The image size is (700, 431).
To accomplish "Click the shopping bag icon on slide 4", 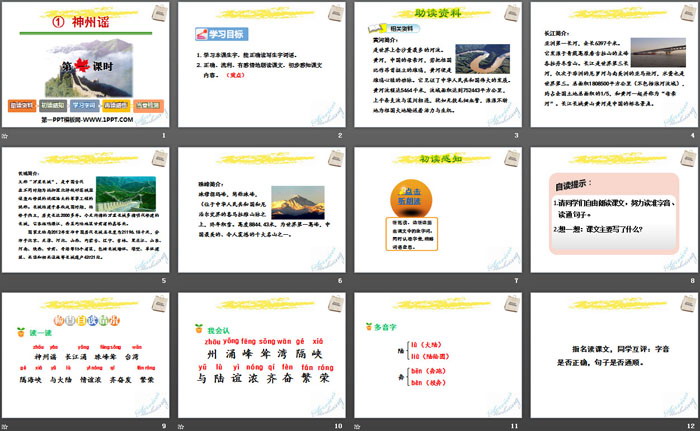I will (x=688, y=13).
